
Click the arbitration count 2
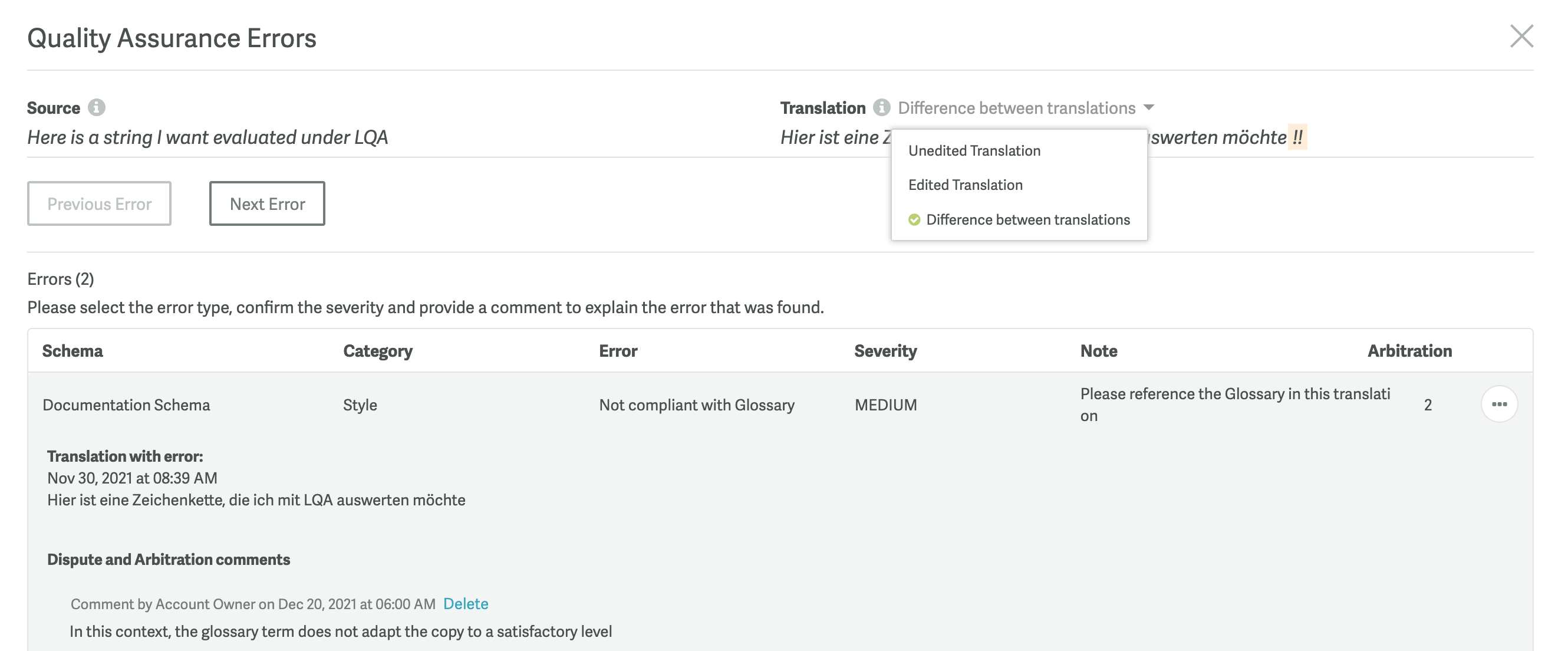coord(1427,405)
